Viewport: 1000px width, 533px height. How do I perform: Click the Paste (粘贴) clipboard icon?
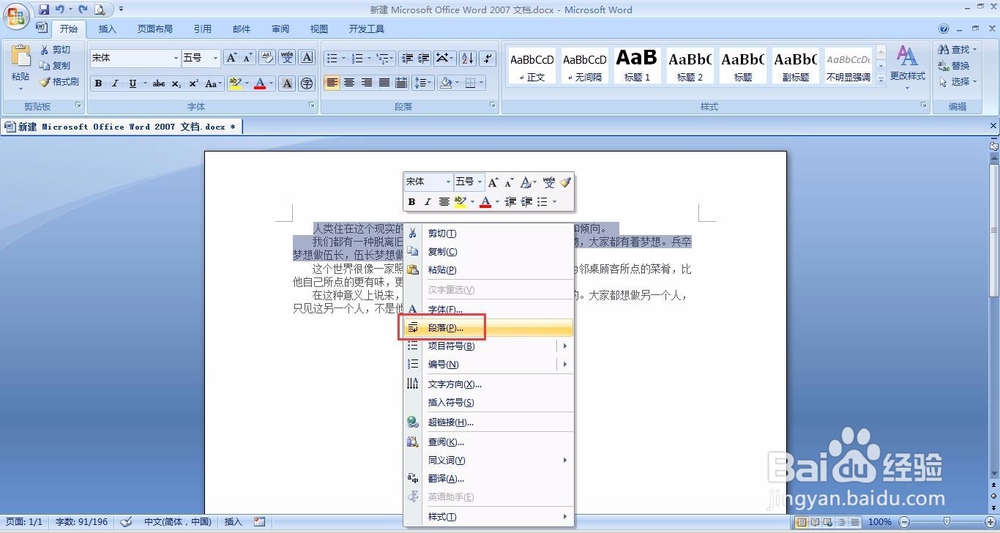(x=20, y=56)
